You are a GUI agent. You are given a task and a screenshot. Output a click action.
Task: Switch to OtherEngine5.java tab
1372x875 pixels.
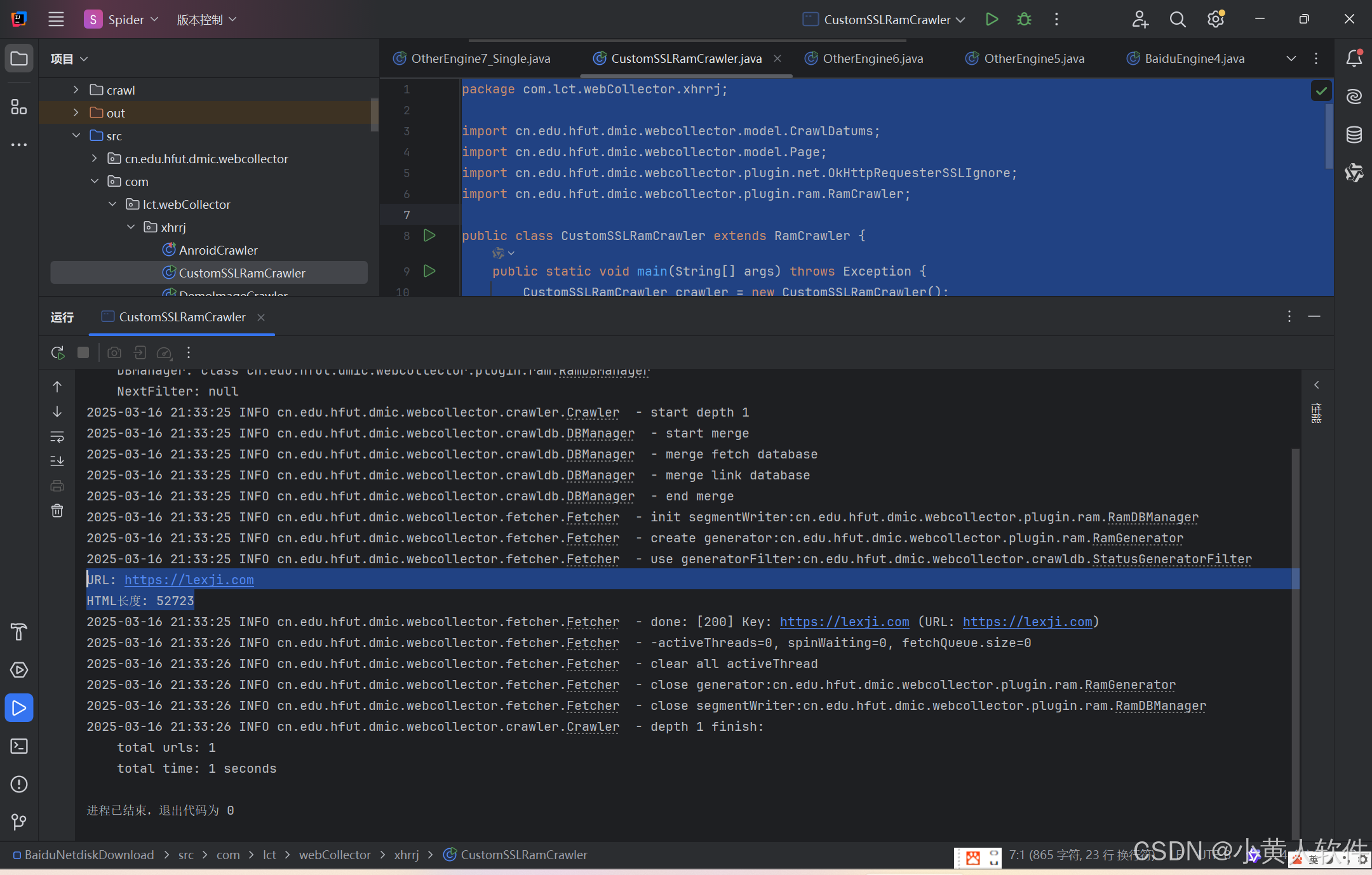click(x=1025, y=58)
